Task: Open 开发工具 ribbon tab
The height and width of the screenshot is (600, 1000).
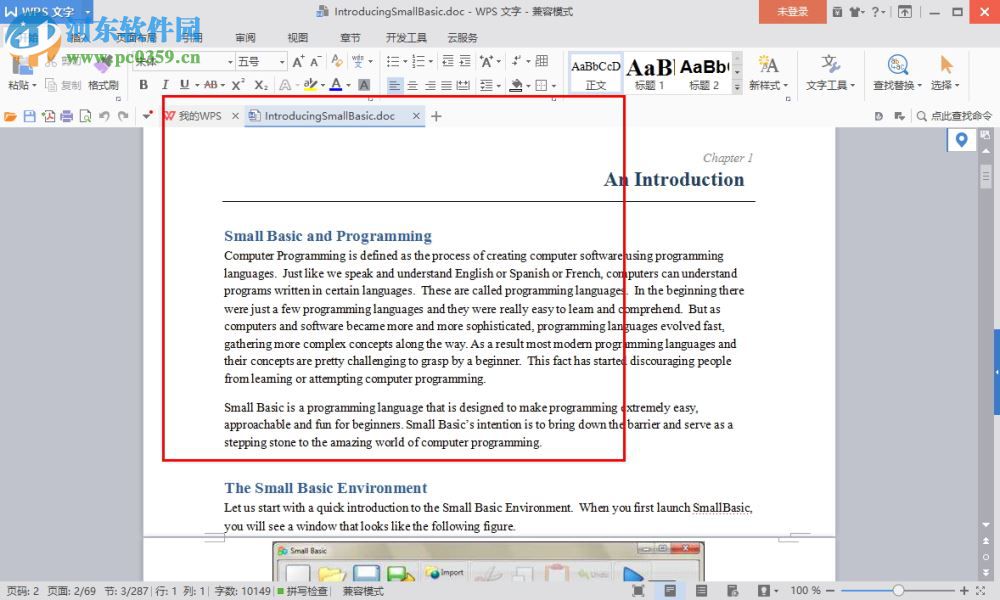Action: tap(406, 38)
